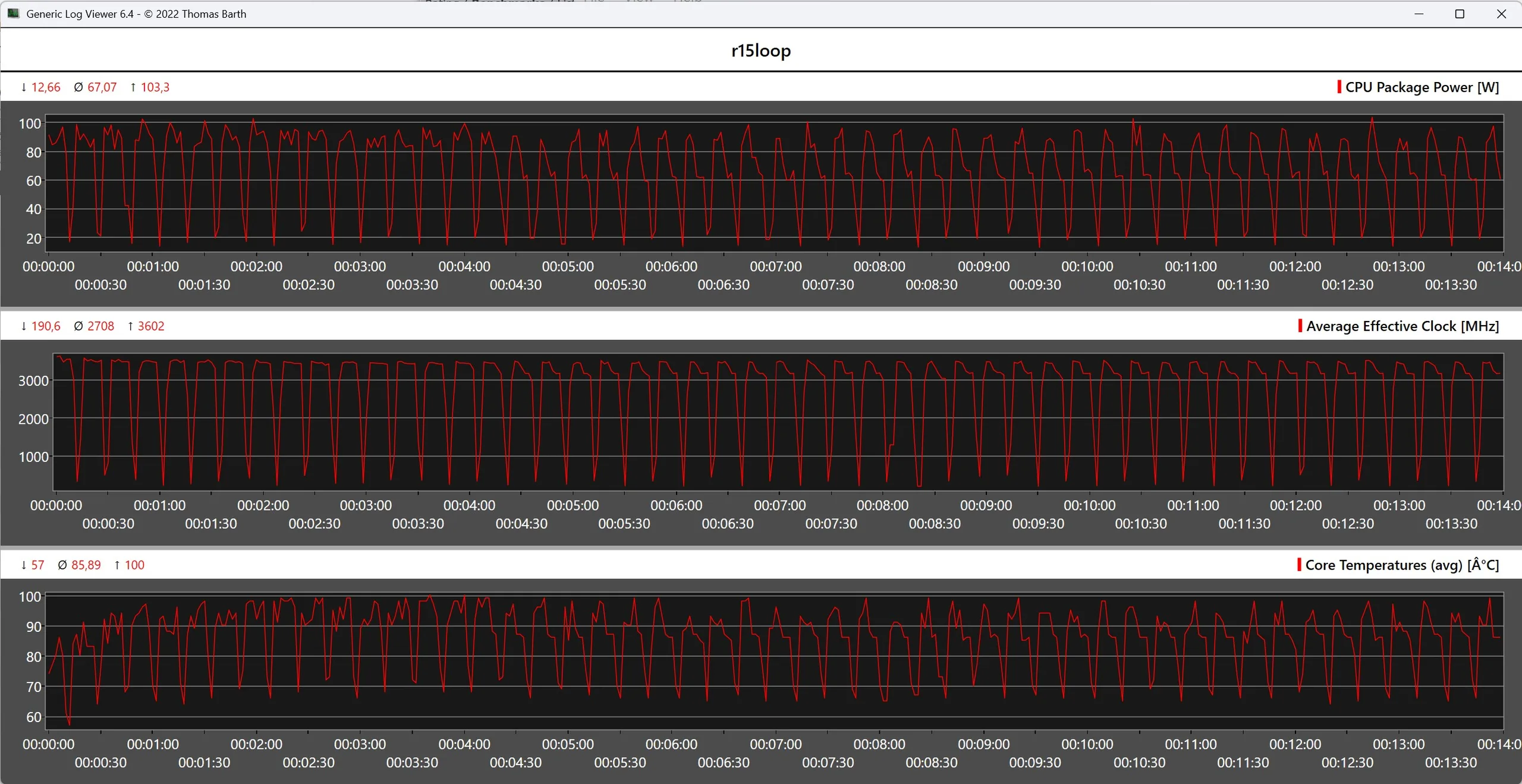Click the 00:05:00 marker on clock graph axis
The image size is (1522, 784).
(573, 506)
